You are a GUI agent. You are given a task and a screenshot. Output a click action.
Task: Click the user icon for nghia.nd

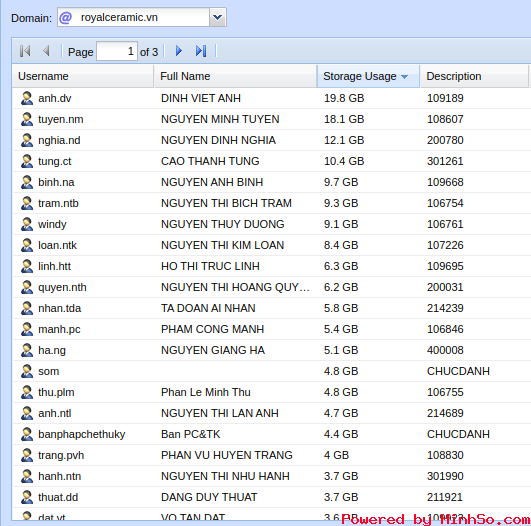click(x=27, y=140)
